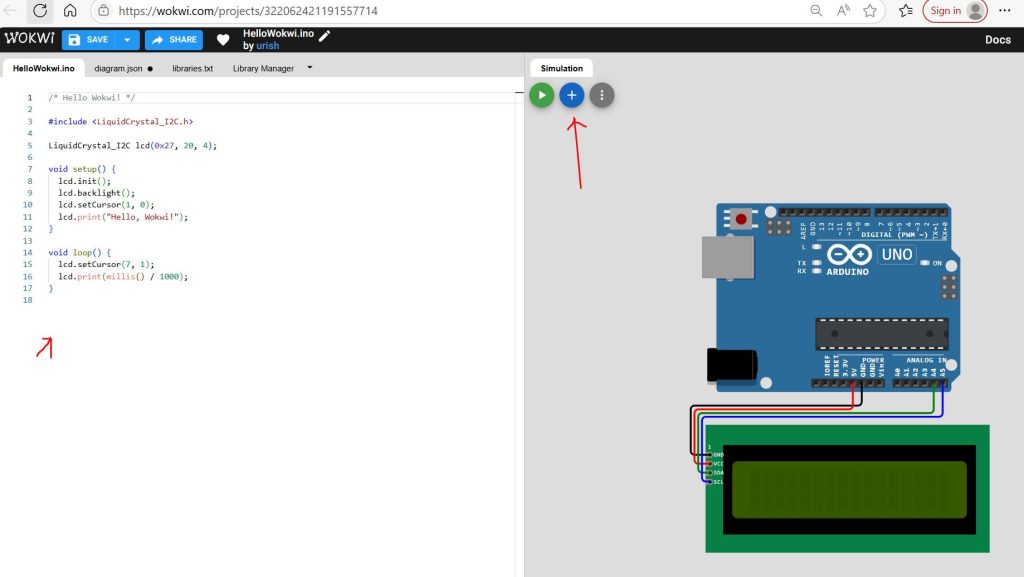The image size is (1024, 577).
Task: Open the simulation three-dot options menu
Action: point(601,95)
